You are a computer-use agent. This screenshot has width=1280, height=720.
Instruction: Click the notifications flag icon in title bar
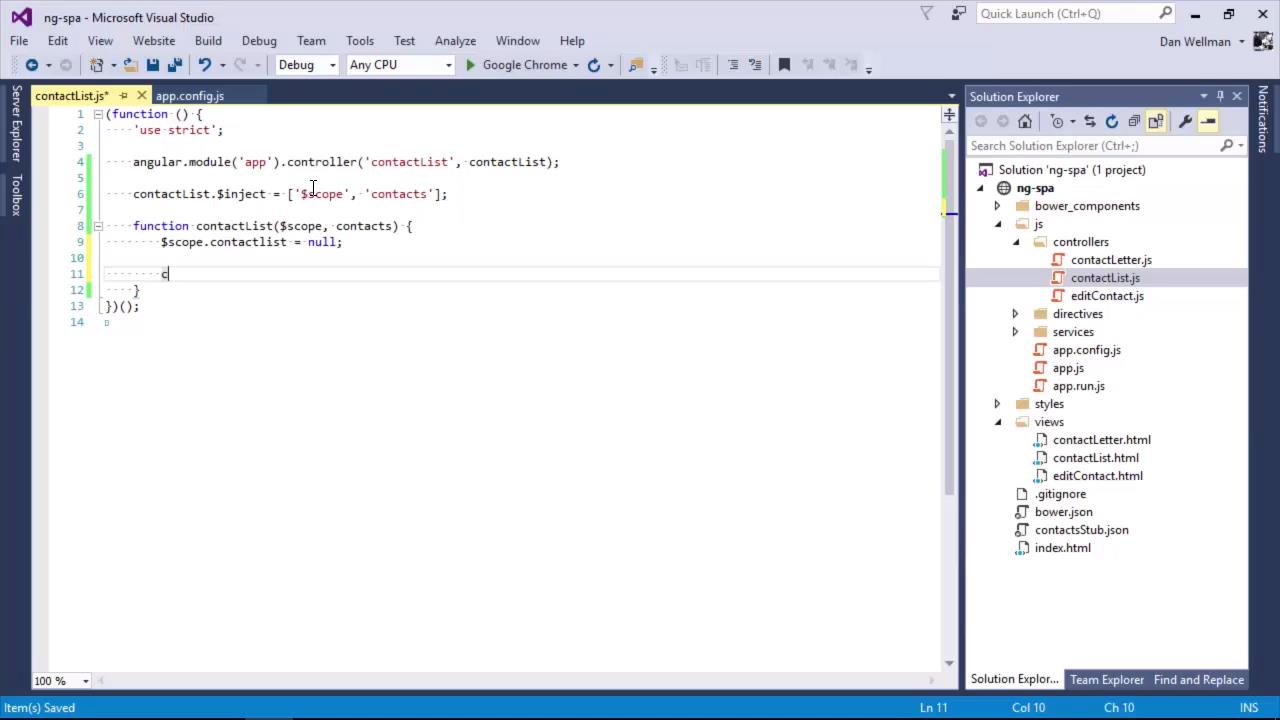(x=927, y=14)
